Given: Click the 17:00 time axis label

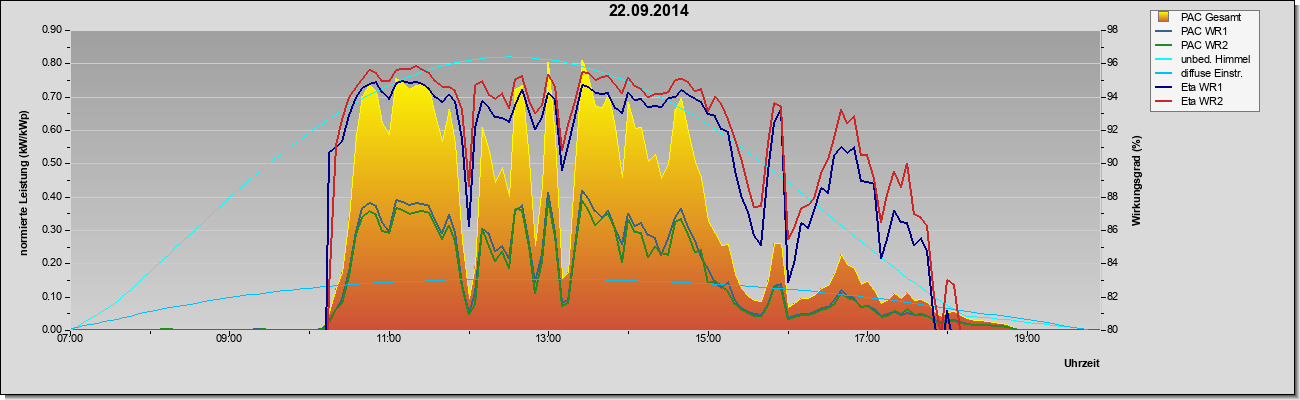Looking at the screenshot, I should (867, 340).
